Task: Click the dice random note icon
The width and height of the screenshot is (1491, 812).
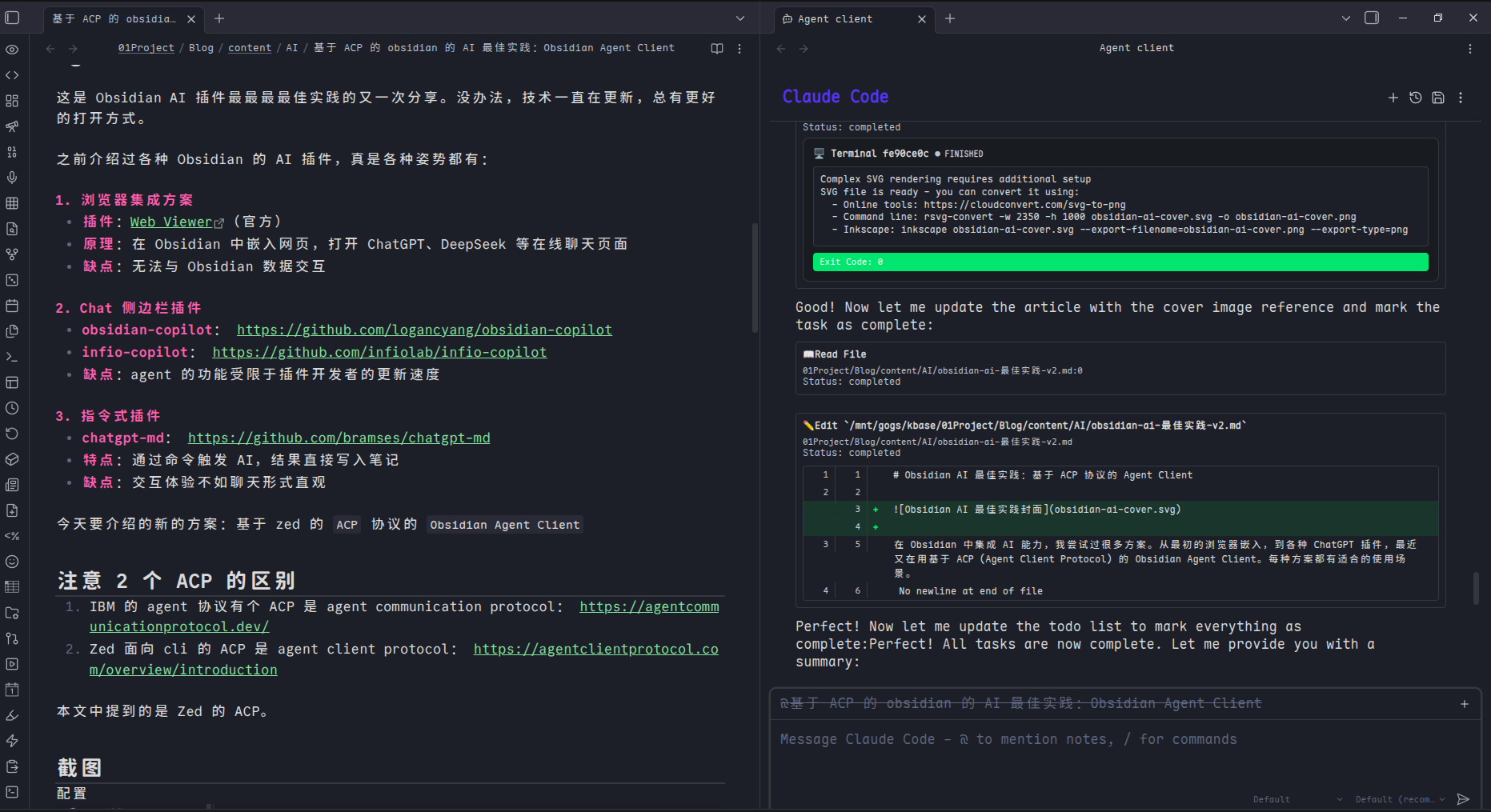Action: pos(12,280)
